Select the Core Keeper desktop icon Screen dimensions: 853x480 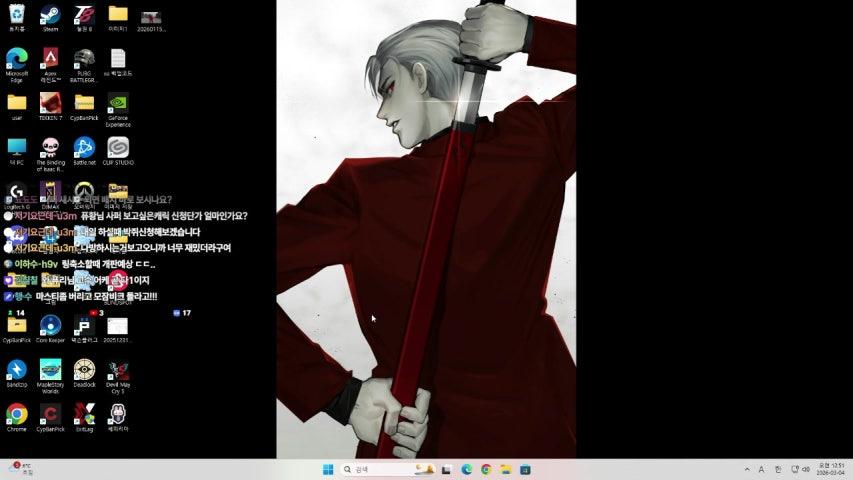pyautogui.click(x=50, y=325)
